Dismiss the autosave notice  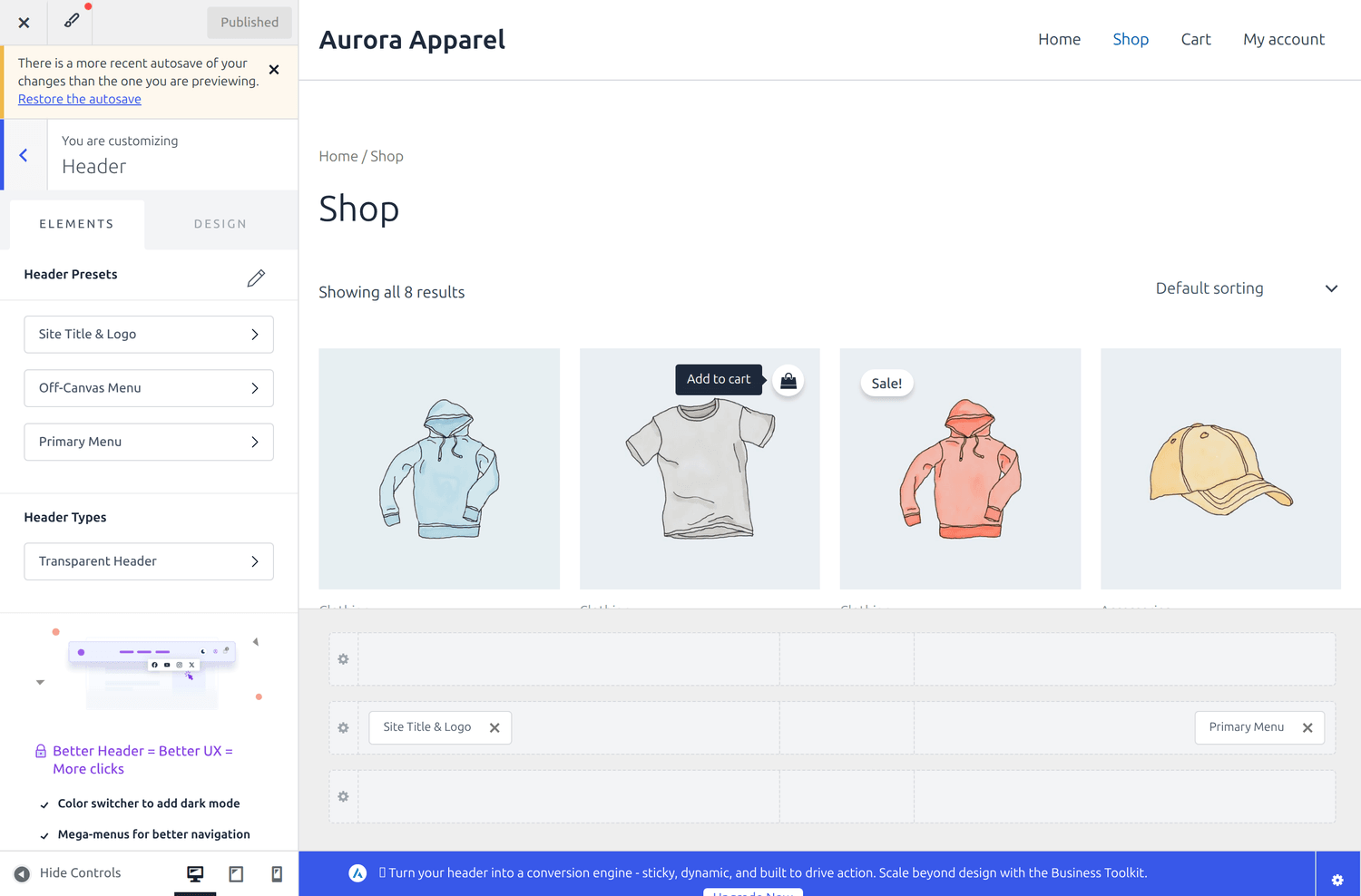pos(274,70)
